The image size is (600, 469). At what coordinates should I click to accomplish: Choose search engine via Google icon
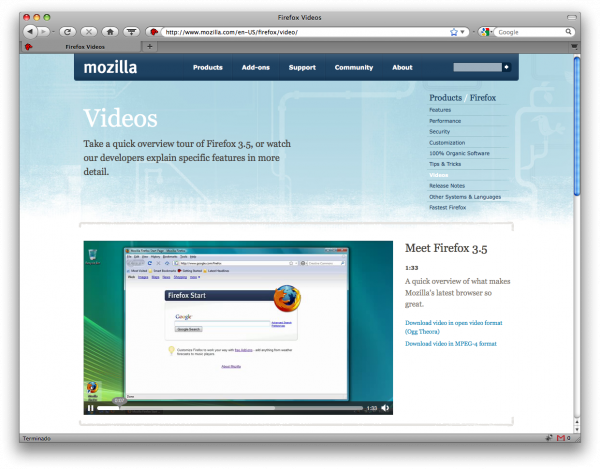pos(485,32)
